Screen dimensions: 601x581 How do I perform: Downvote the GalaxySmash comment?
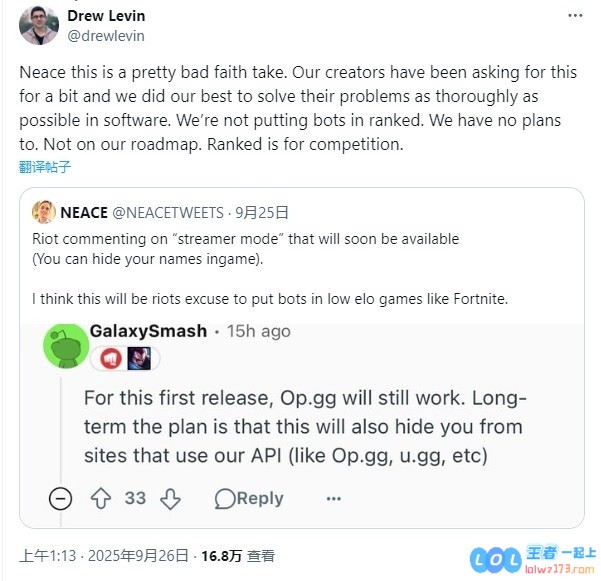170,498
